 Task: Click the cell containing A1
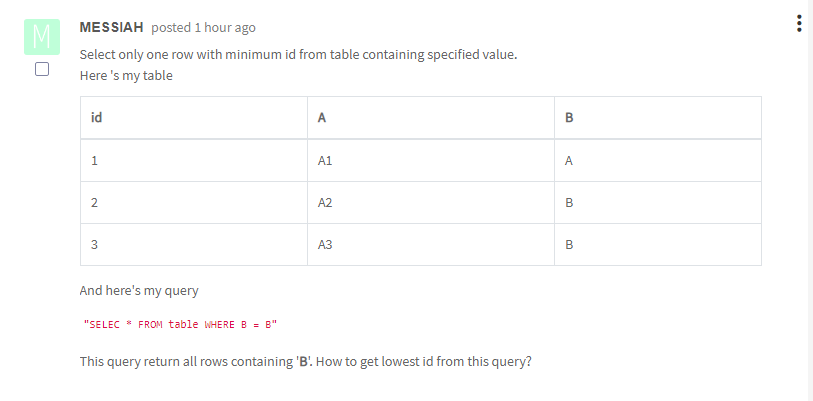(x=431, y=160)
